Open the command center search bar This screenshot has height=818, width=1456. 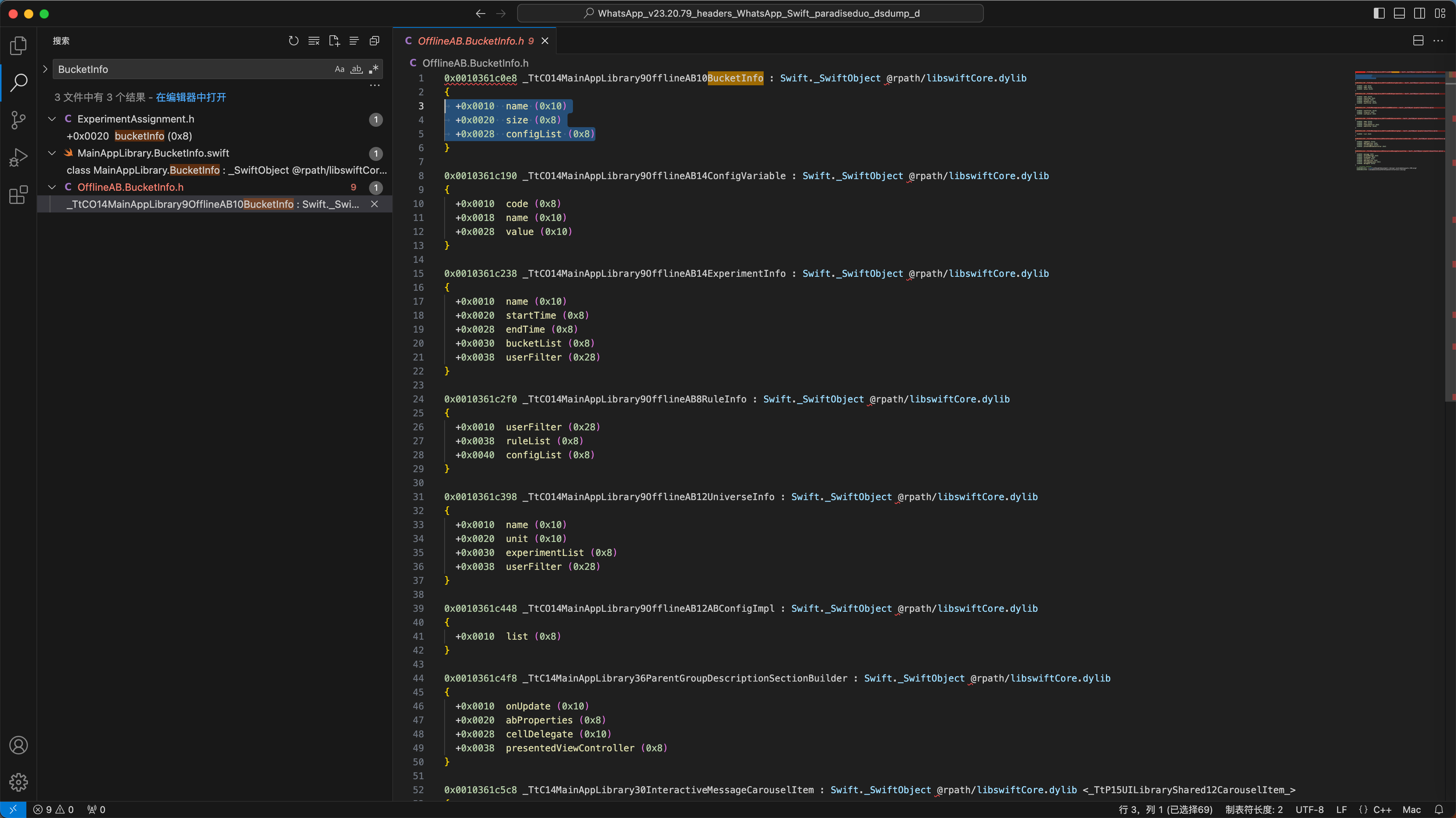750,13
